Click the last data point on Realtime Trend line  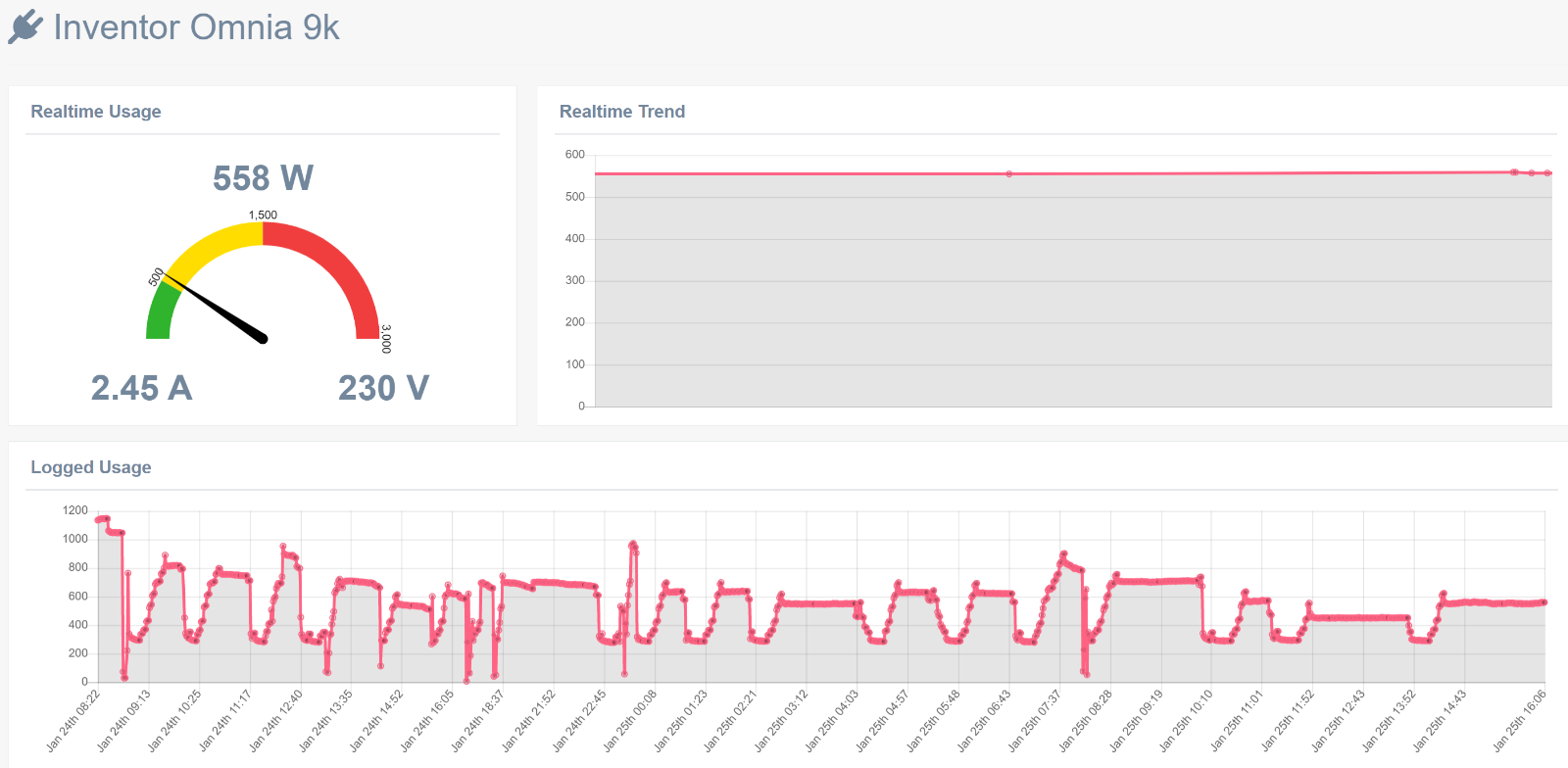click(x=1548, y=173)
